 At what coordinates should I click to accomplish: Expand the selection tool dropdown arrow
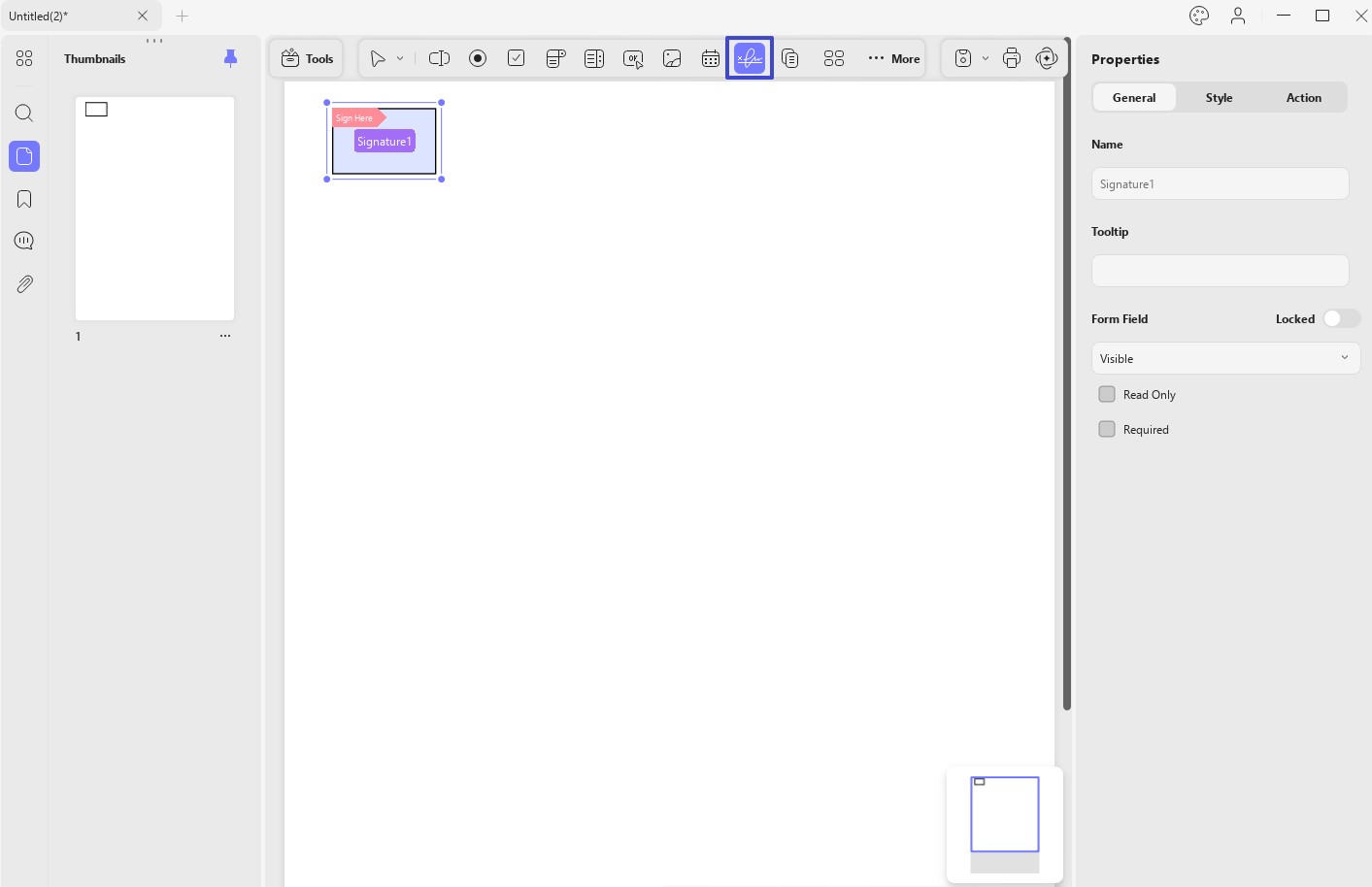tap(400, 58)
